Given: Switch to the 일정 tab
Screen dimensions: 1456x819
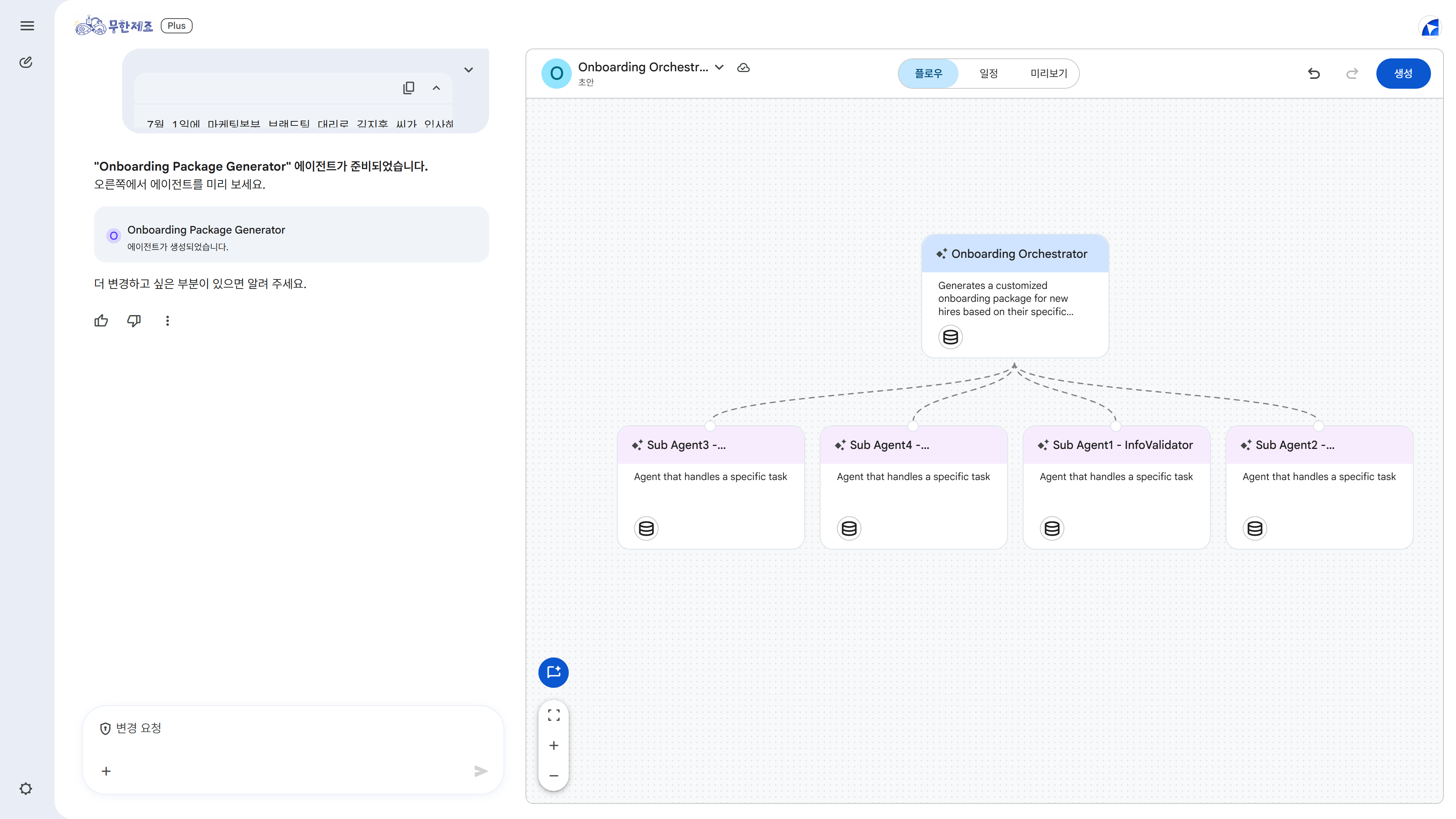Looking at the screenshot, I should pos(988,74).
